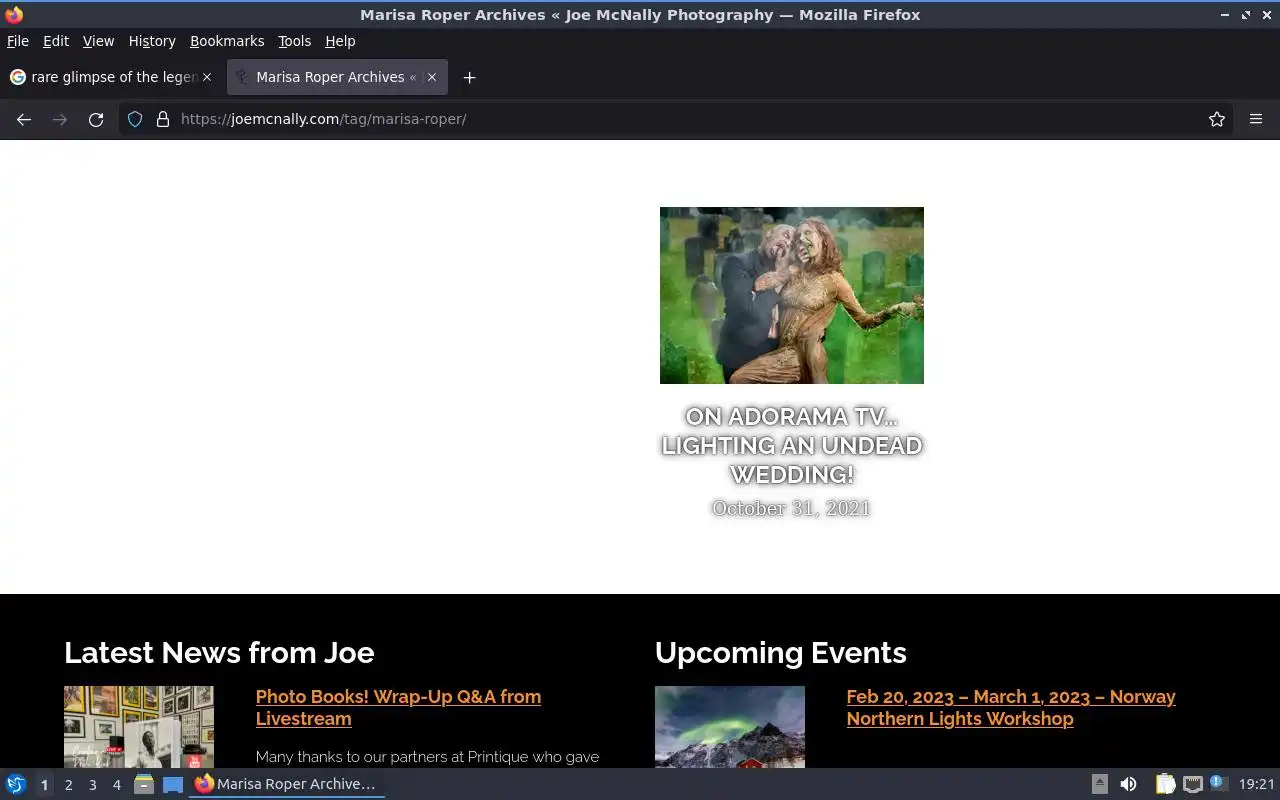Open the History menu
Screen dimensions: 1280x800
tap(152, 41)
